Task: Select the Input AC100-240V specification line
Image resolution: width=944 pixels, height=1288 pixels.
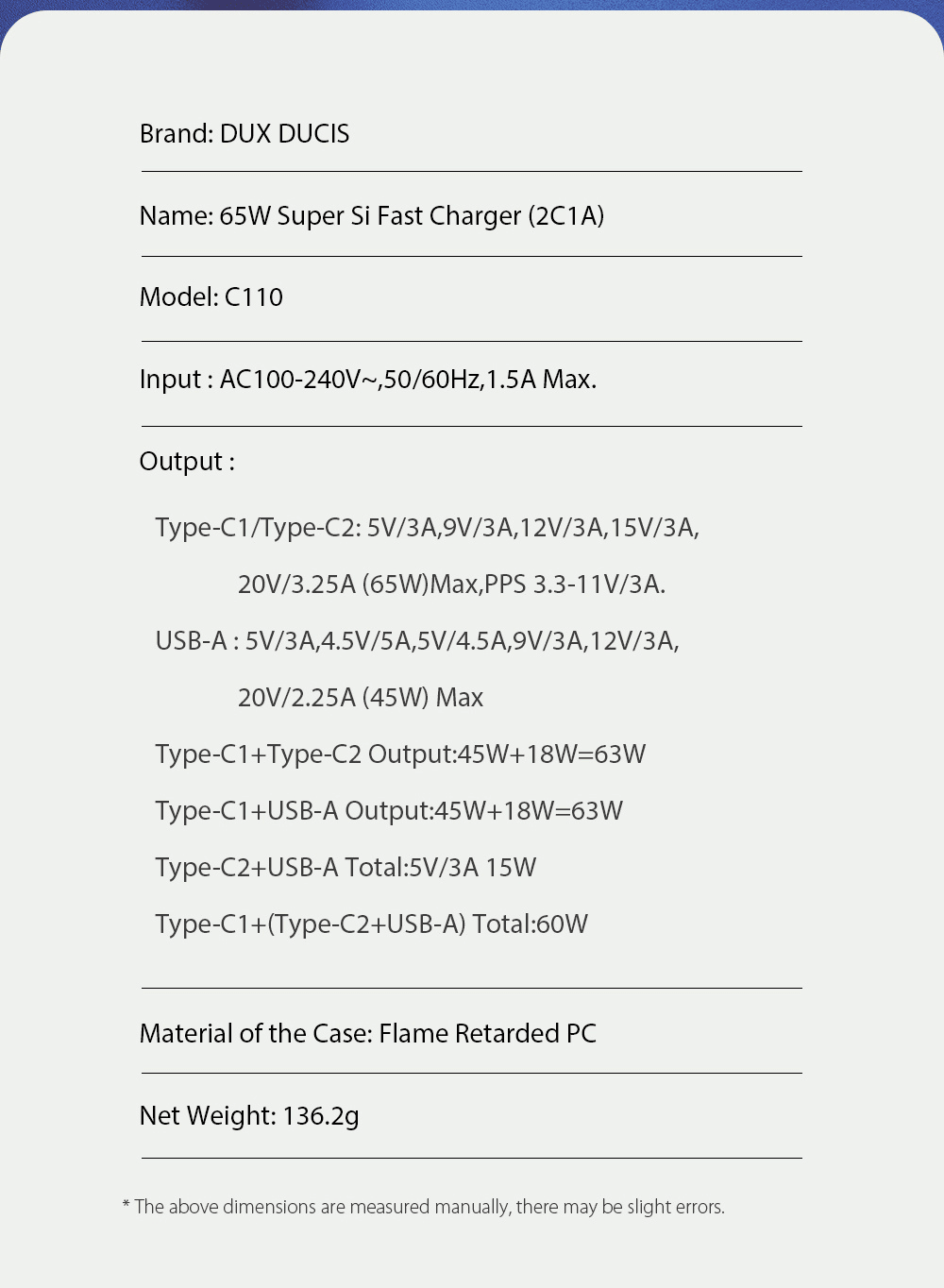Action: point(367,380)
